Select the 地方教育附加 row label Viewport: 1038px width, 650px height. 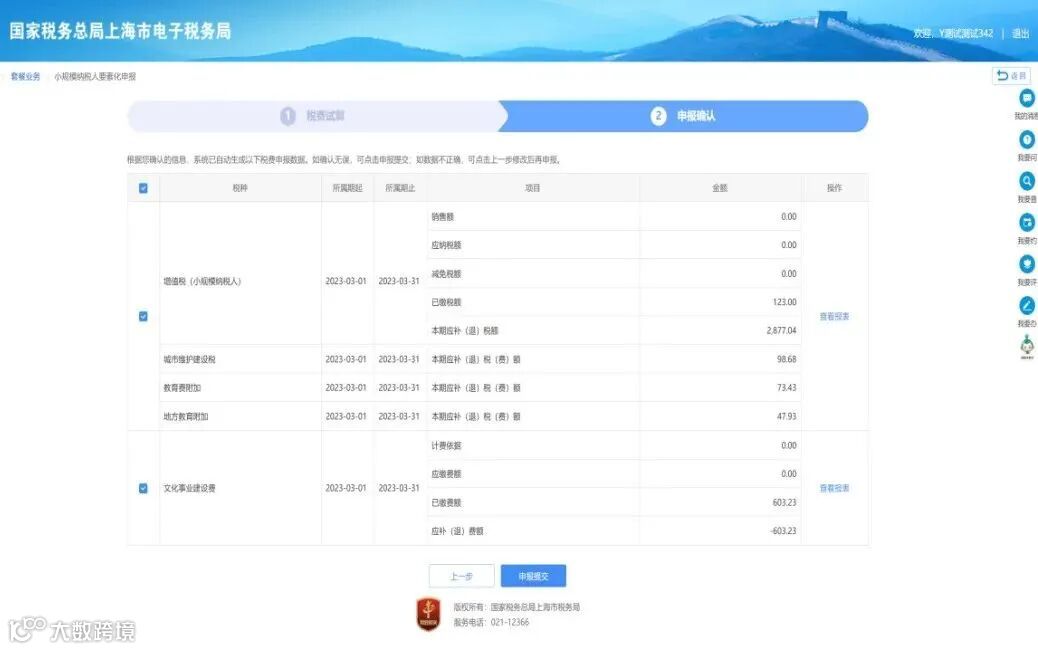(x=186, y=416)
